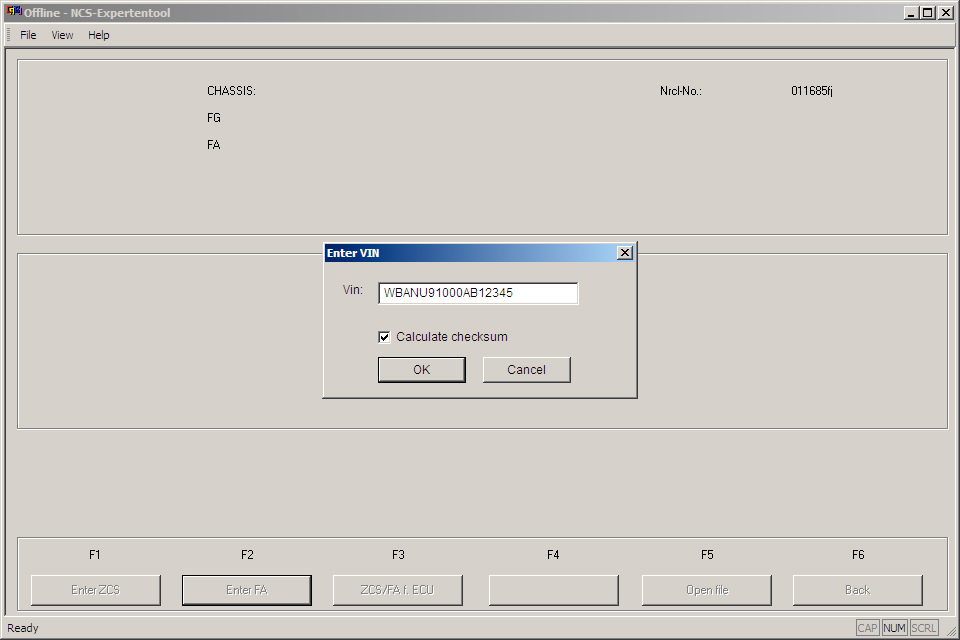This screenshot has height=640, width=960.
Task: Click the Enter VIN dialog title
Action: click(x=353, y=253)
